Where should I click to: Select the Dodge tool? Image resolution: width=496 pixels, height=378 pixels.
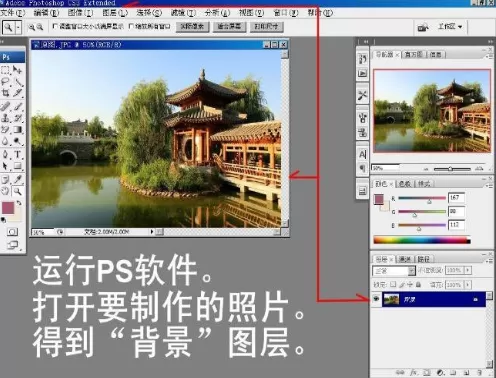click(x=18, y=141)
